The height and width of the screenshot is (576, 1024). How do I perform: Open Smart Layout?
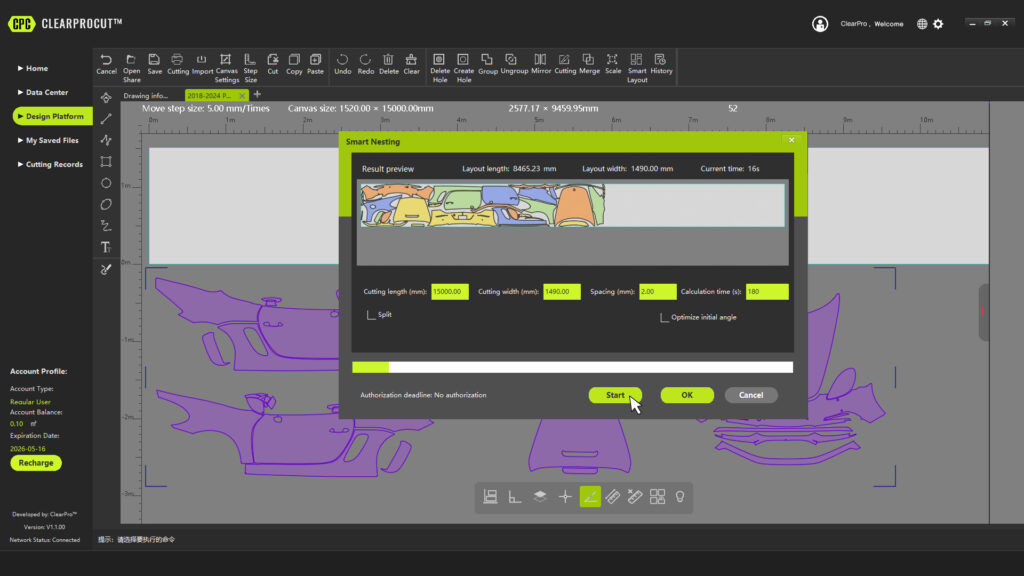(x=637, y=68)
